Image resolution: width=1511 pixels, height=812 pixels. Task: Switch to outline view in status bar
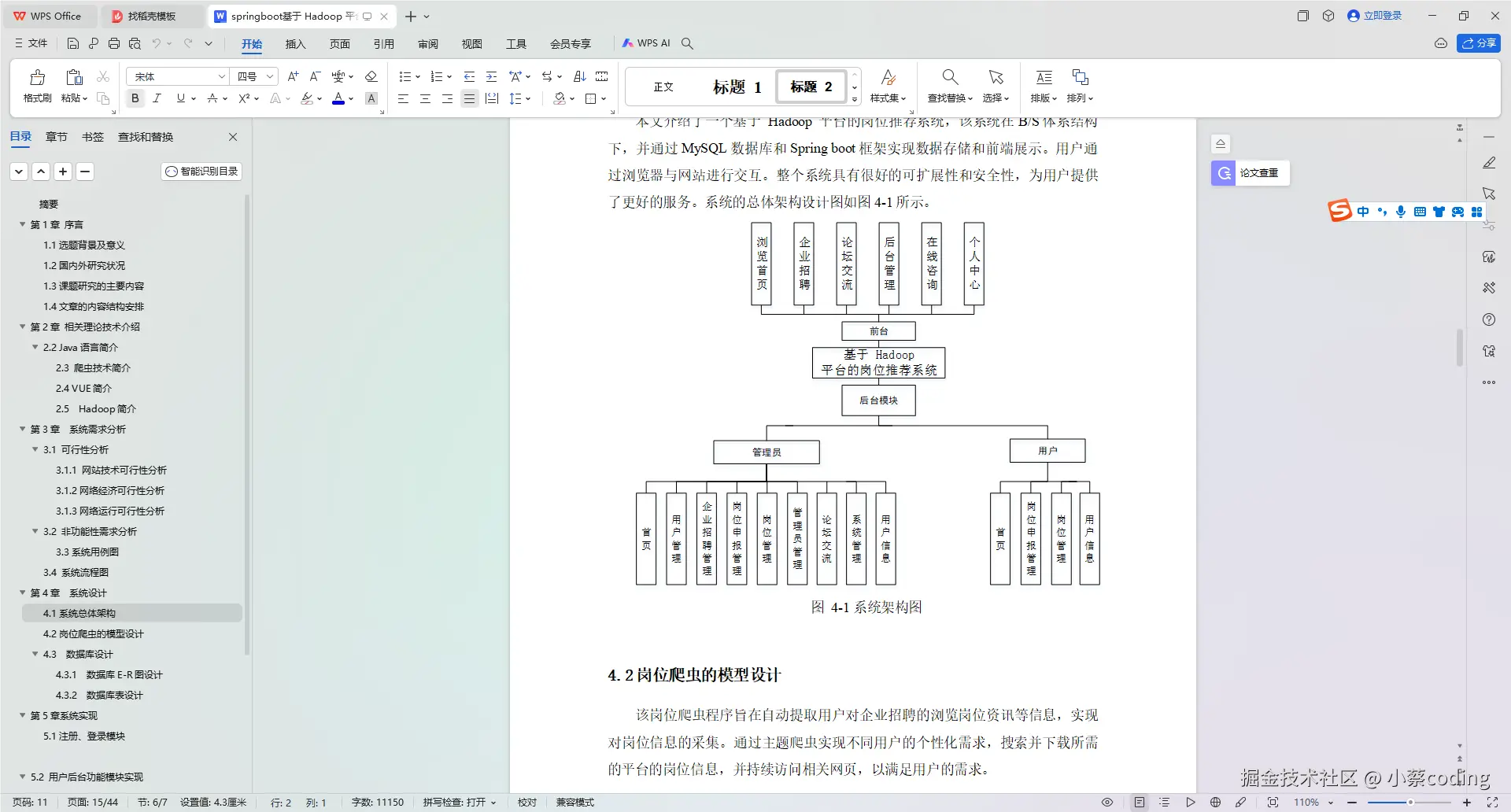(x=1165, y=803)
